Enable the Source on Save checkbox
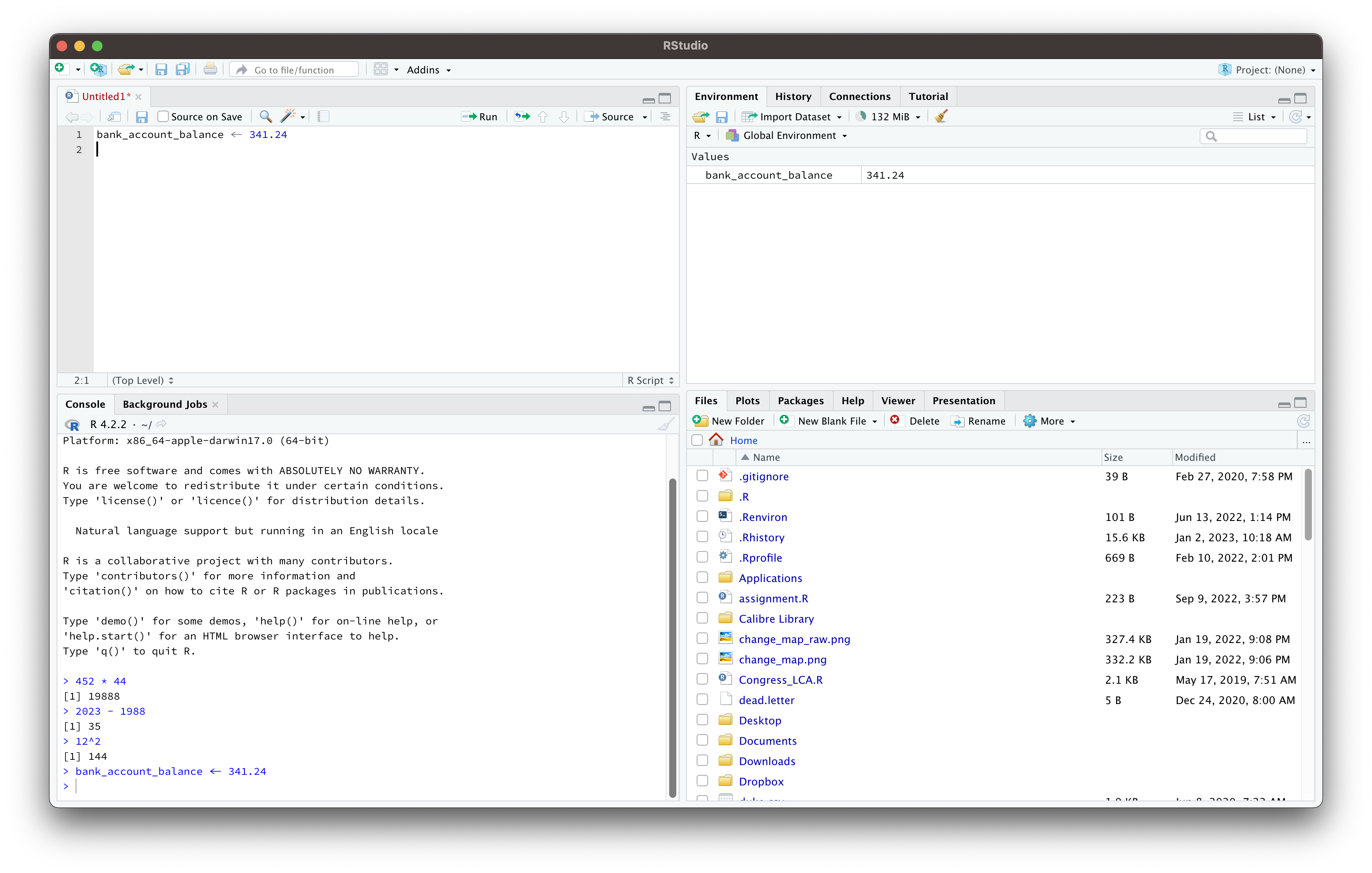This screenshot has height=873, width=1372. tap(164, 117)
